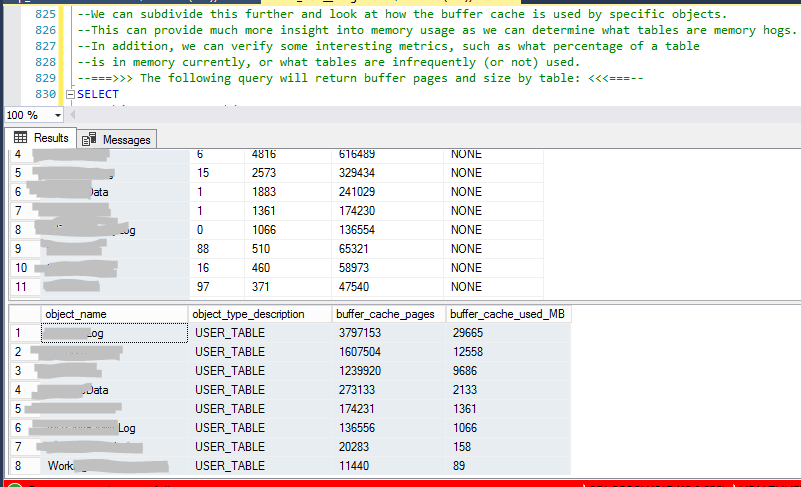This screenshot has height=487, width=801.
Task: Select the cell with value 3797153
Action: (388, 333)
